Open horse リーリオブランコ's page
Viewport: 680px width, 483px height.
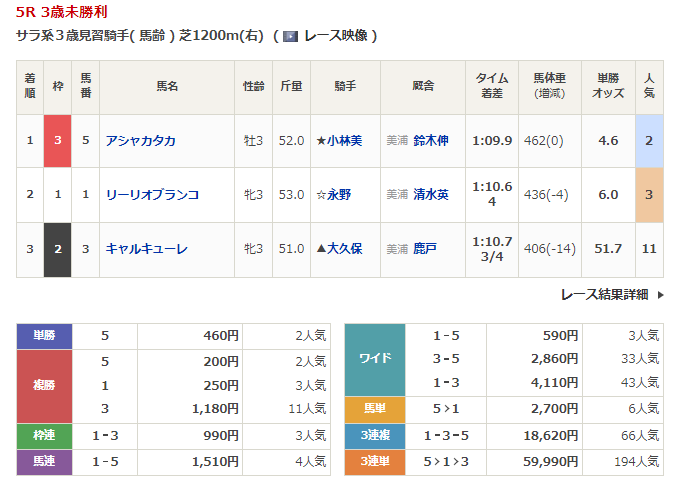tap(152, 195)
